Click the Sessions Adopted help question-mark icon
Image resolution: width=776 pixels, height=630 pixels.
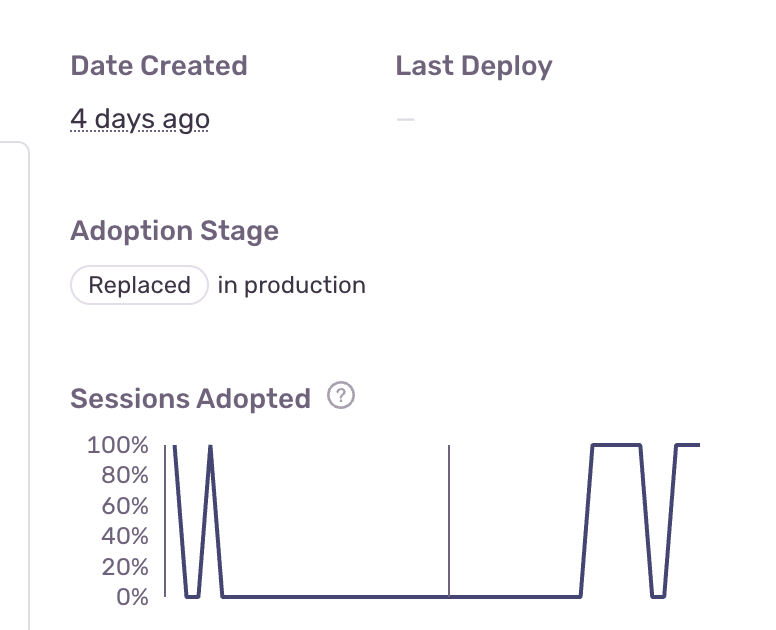tap(342, 397)
